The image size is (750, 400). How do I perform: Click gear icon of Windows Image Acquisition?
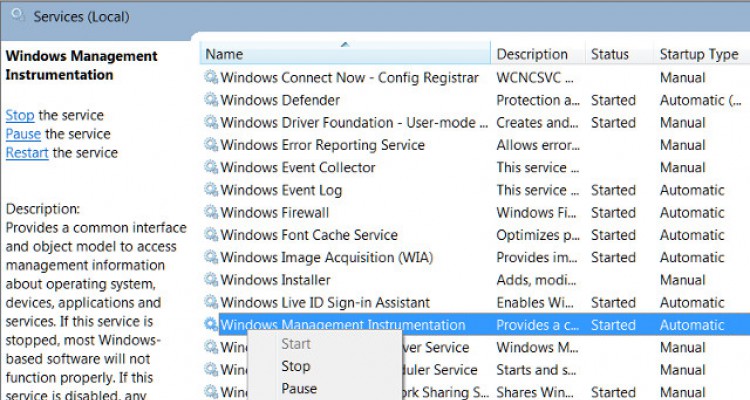[x=211, y=256]
